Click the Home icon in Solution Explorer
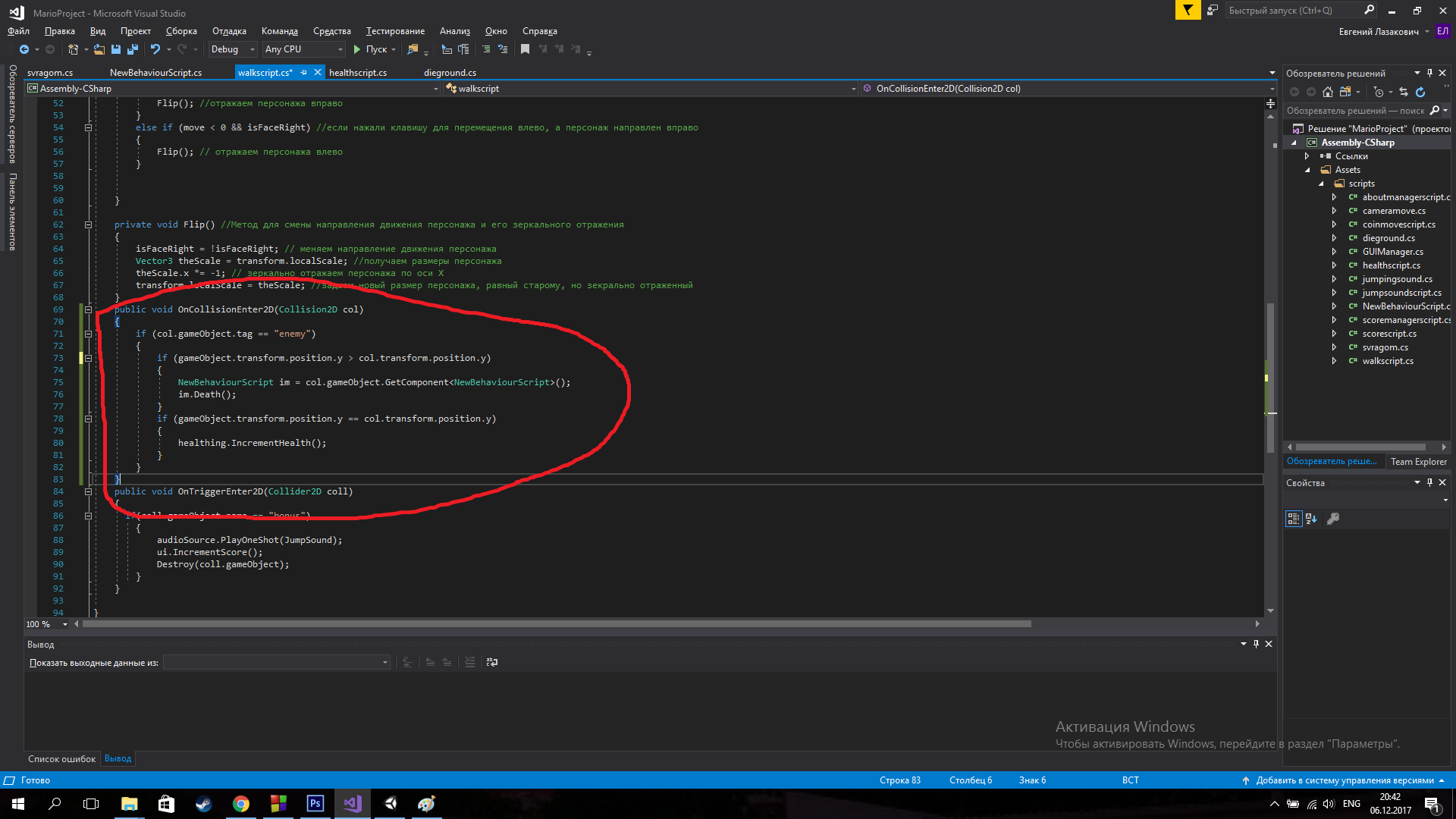The height and width of the screenshot is (819, 1456). tap(1327, 92)
